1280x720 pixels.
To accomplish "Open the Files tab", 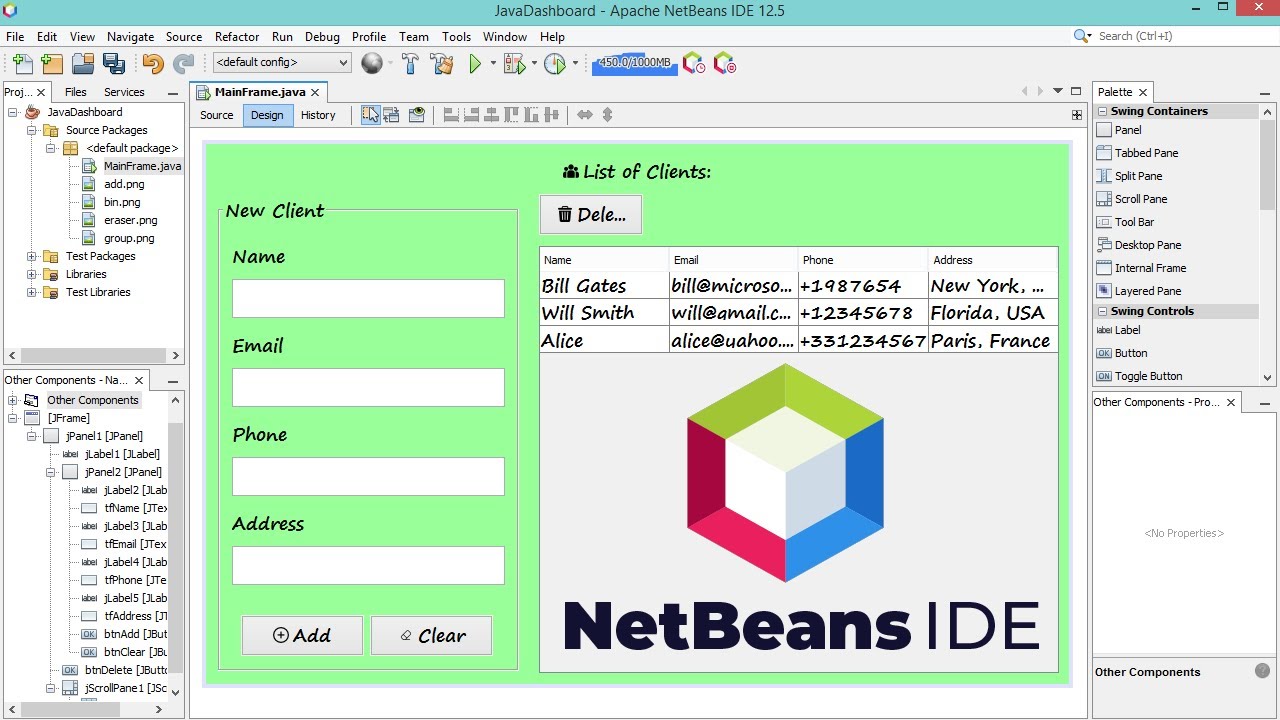I will coord(76,92).
